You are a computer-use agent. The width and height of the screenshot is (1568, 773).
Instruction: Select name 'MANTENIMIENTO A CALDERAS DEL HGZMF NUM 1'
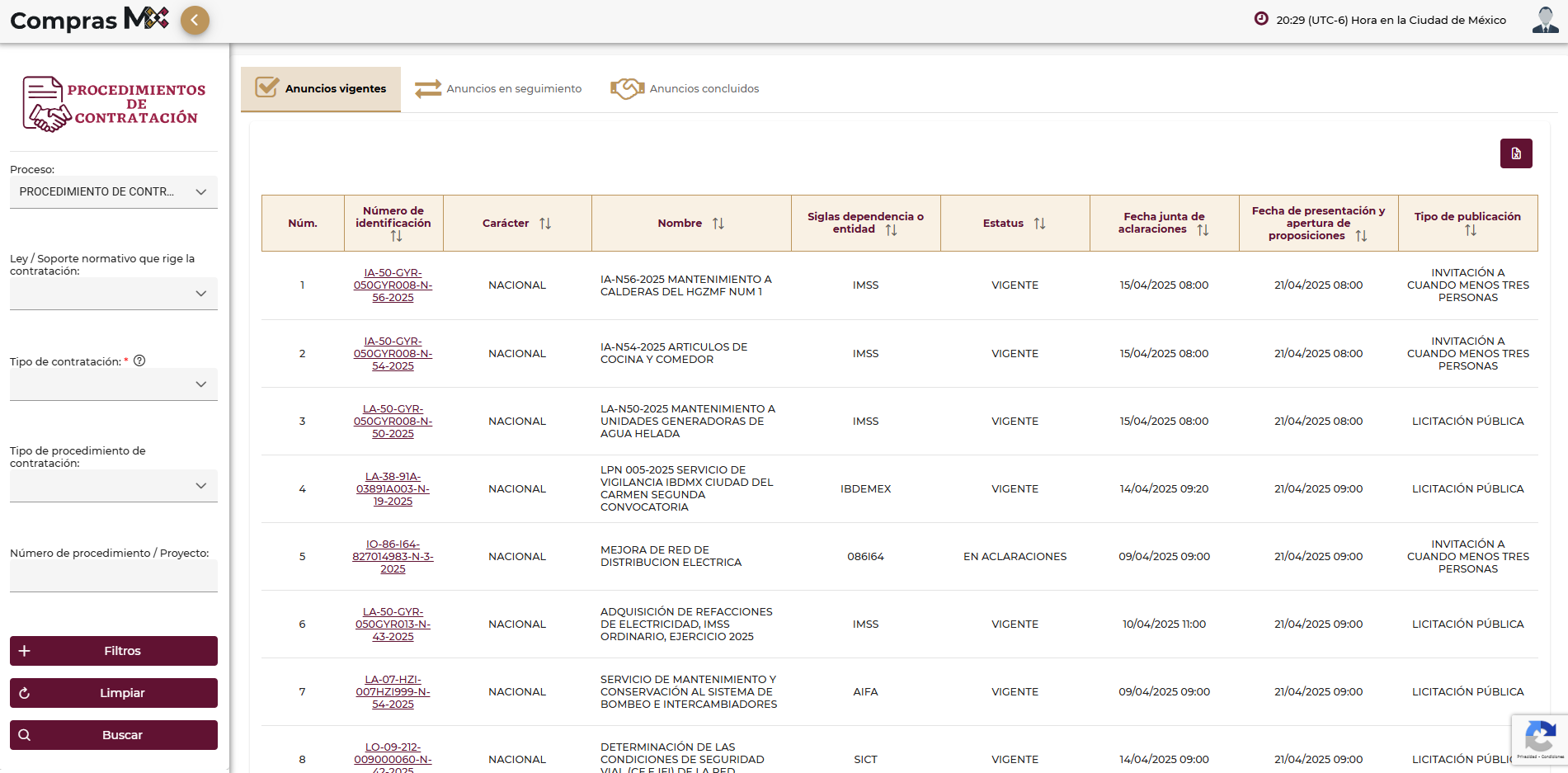pyautogui.click(x=686, y=285)
